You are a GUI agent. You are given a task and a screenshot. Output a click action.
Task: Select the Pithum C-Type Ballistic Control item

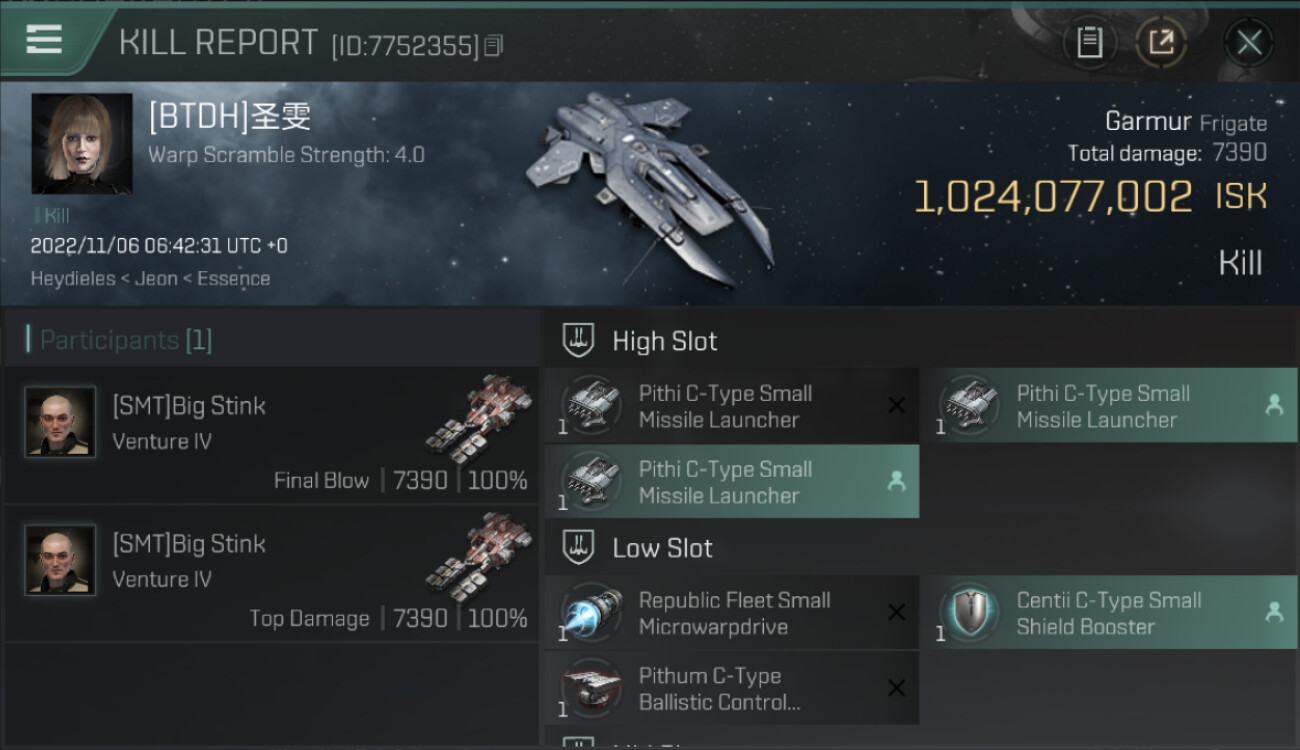coord(732,689)
